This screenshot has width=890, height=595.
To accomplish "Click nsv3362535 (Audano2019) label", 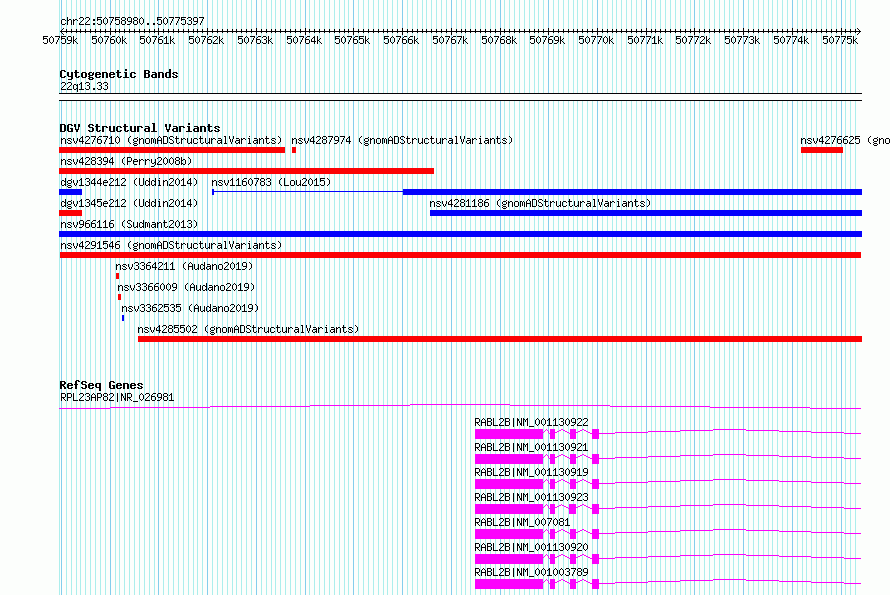I will 190,308.
